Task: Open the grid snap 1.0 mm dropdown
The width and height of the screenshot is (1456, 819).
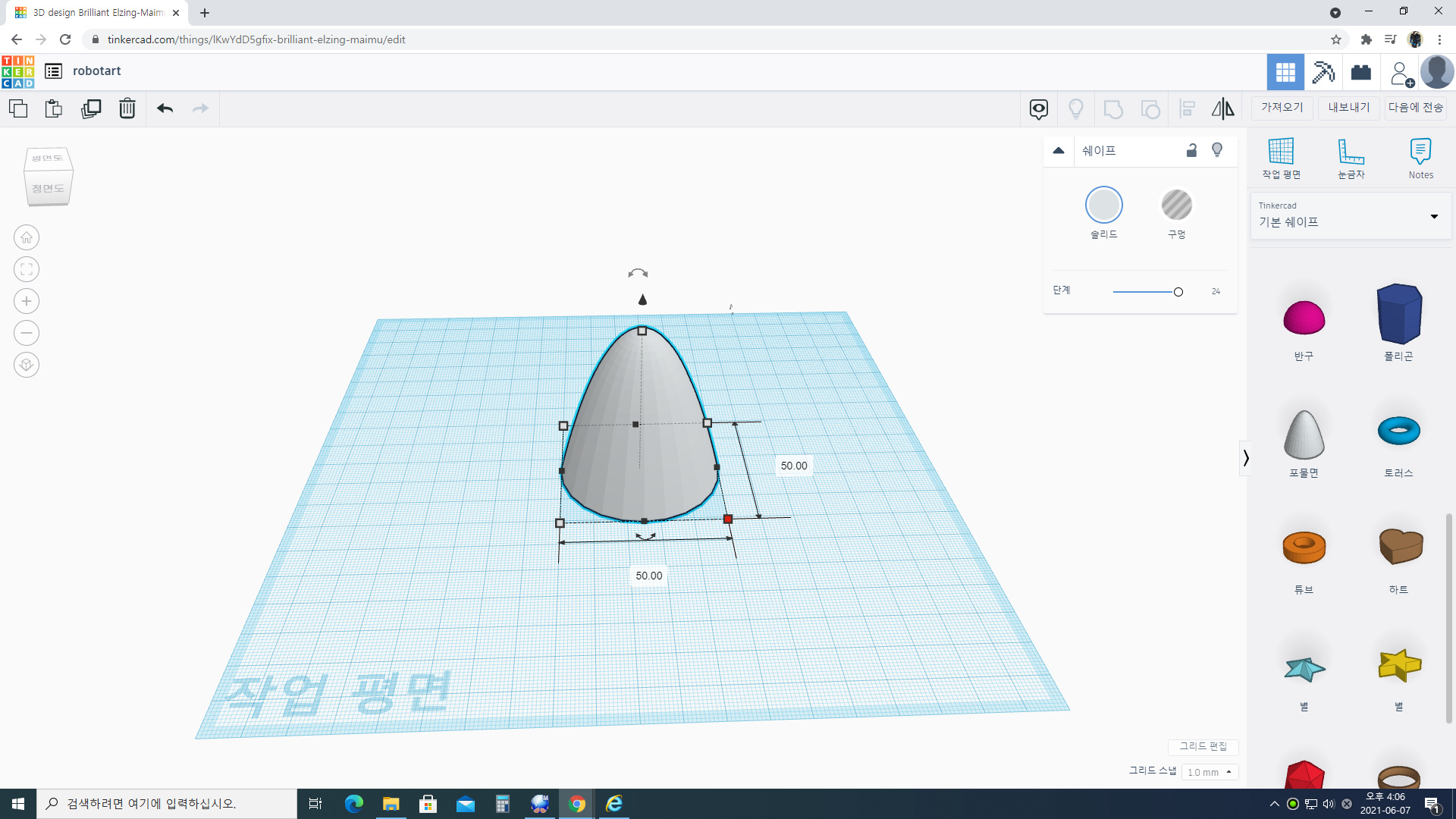Action: tap(1210, 772)
